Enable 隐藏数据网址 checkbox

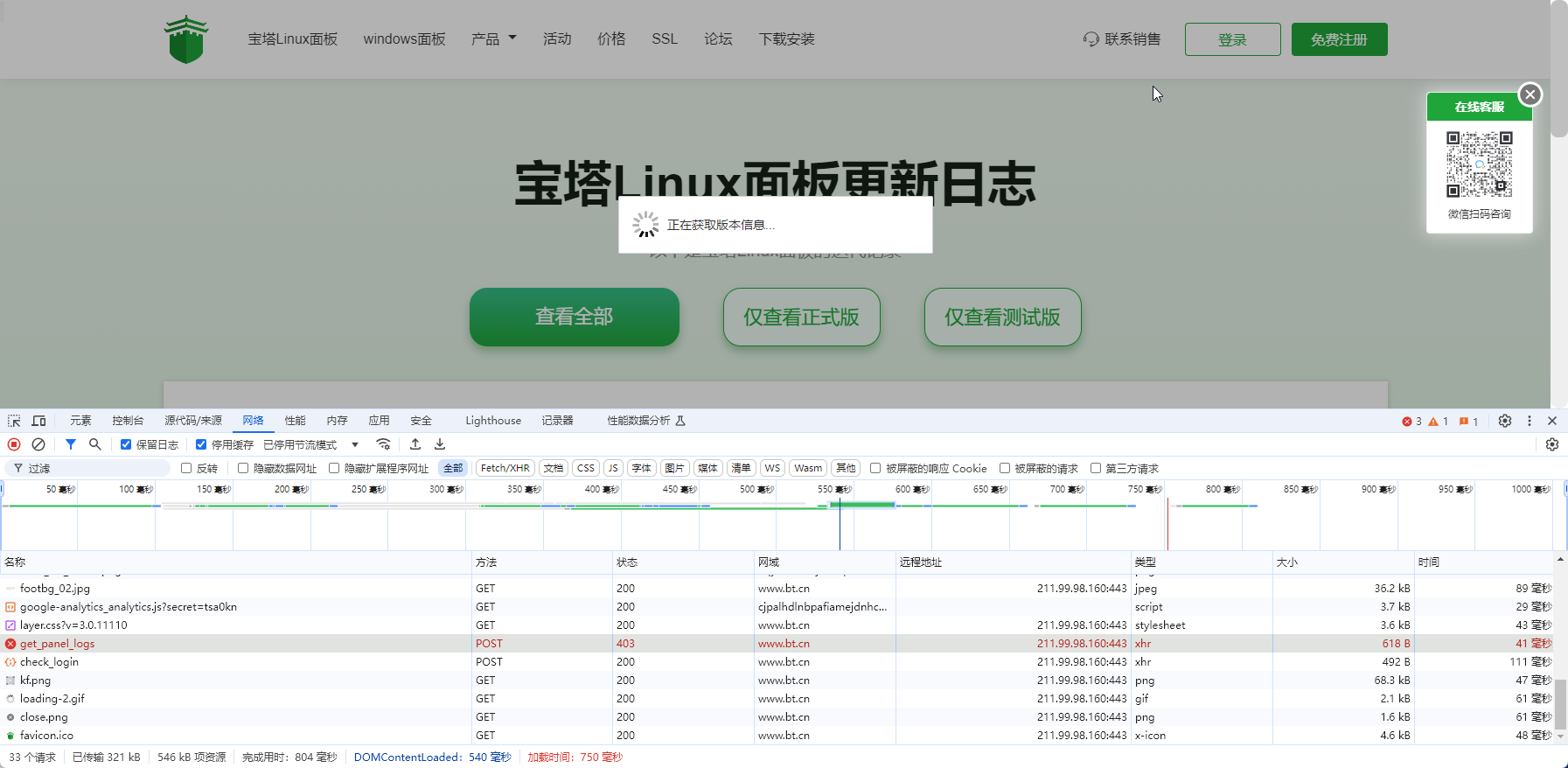pos(243,468)
